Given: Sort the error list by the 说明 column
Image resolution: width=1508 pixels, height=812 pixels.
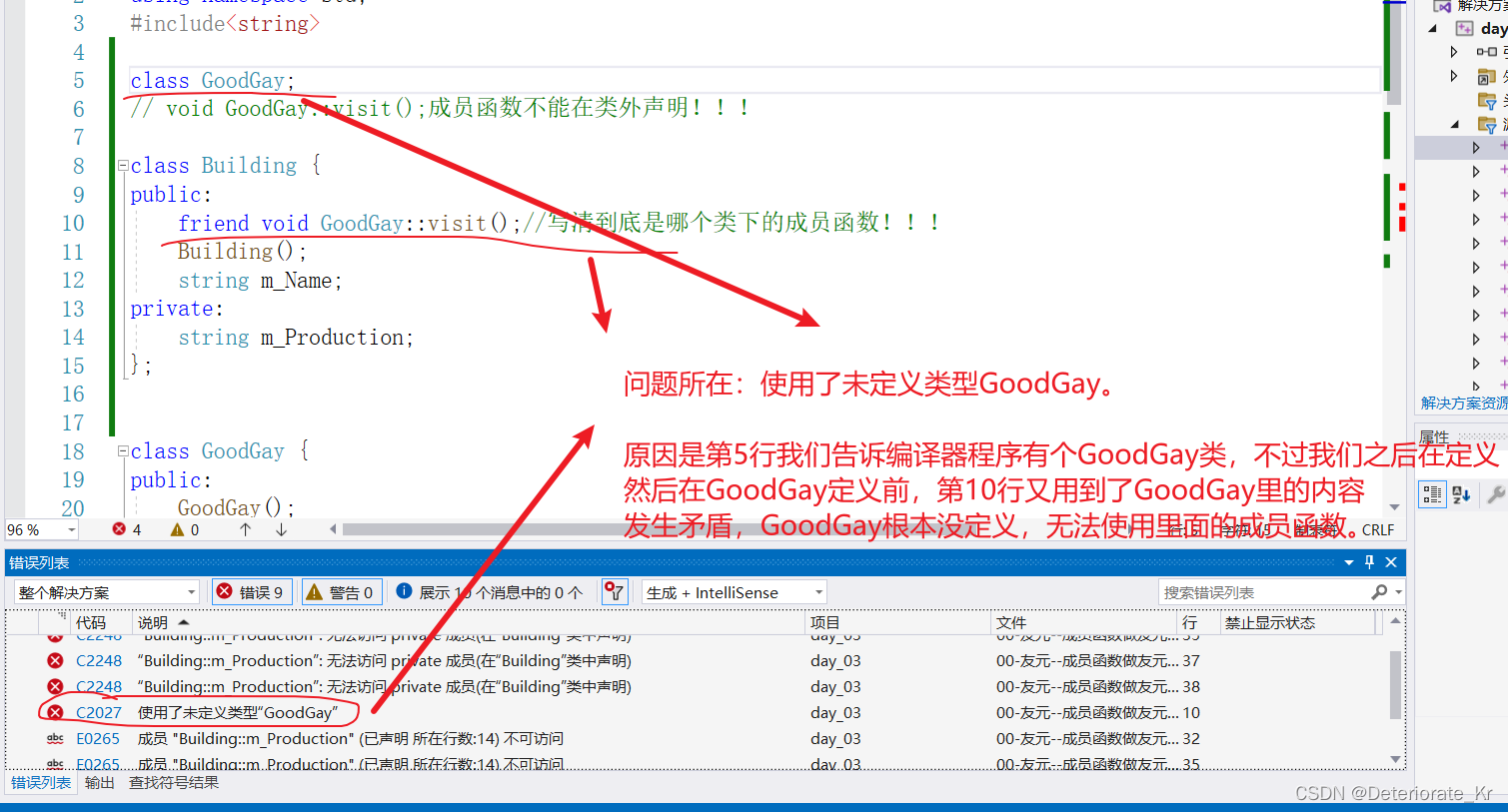Looking at the screenshot, I should (x=468, y=622).
